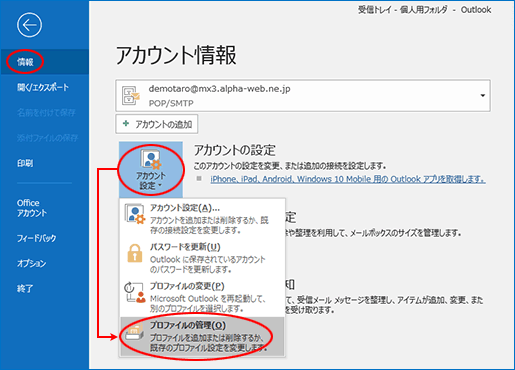Expand the demotaro account dropdown
Screen dimensions: 515x370
click(482, 96)
